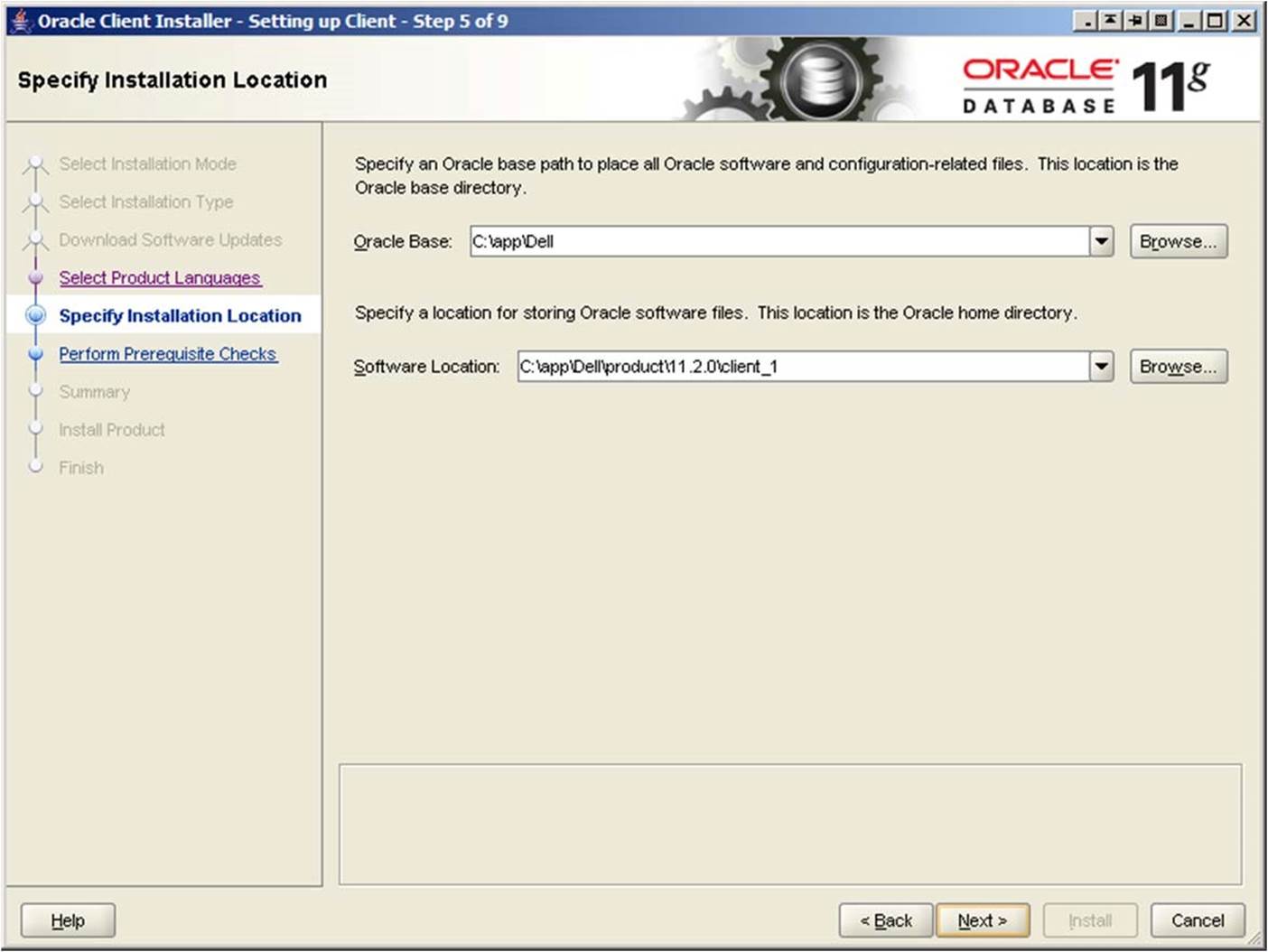Browse for the Software Location directory
Screen dimensions: 1268x952
1178,367
